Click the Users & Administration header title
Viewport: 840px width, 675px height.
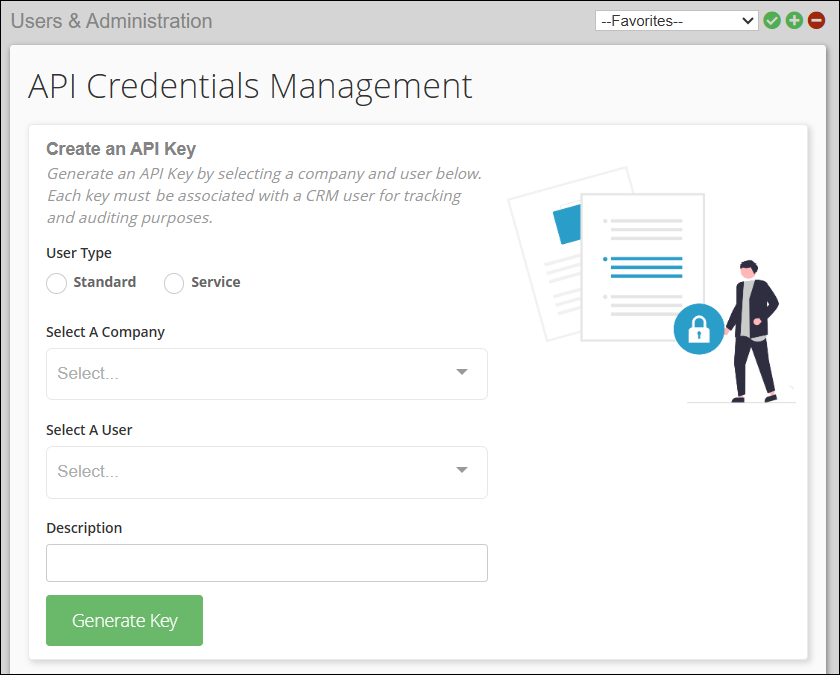tap(111, 21)
